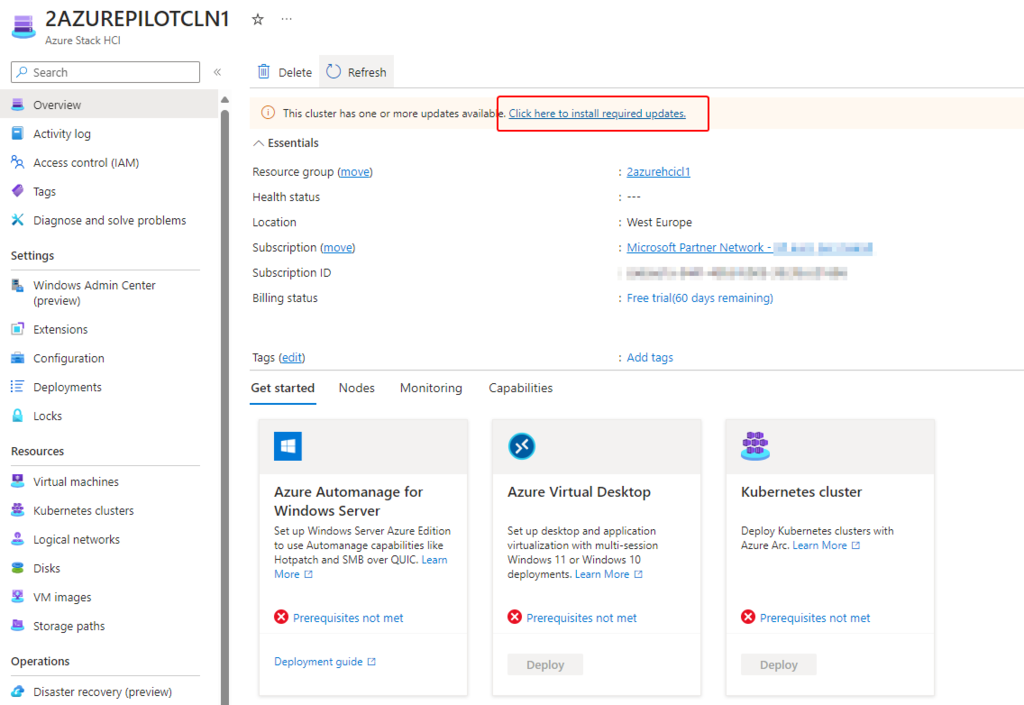Collapse the left sidebar menu with chevrons
This screenshot has height=705, width=1024.
(217, 72)
